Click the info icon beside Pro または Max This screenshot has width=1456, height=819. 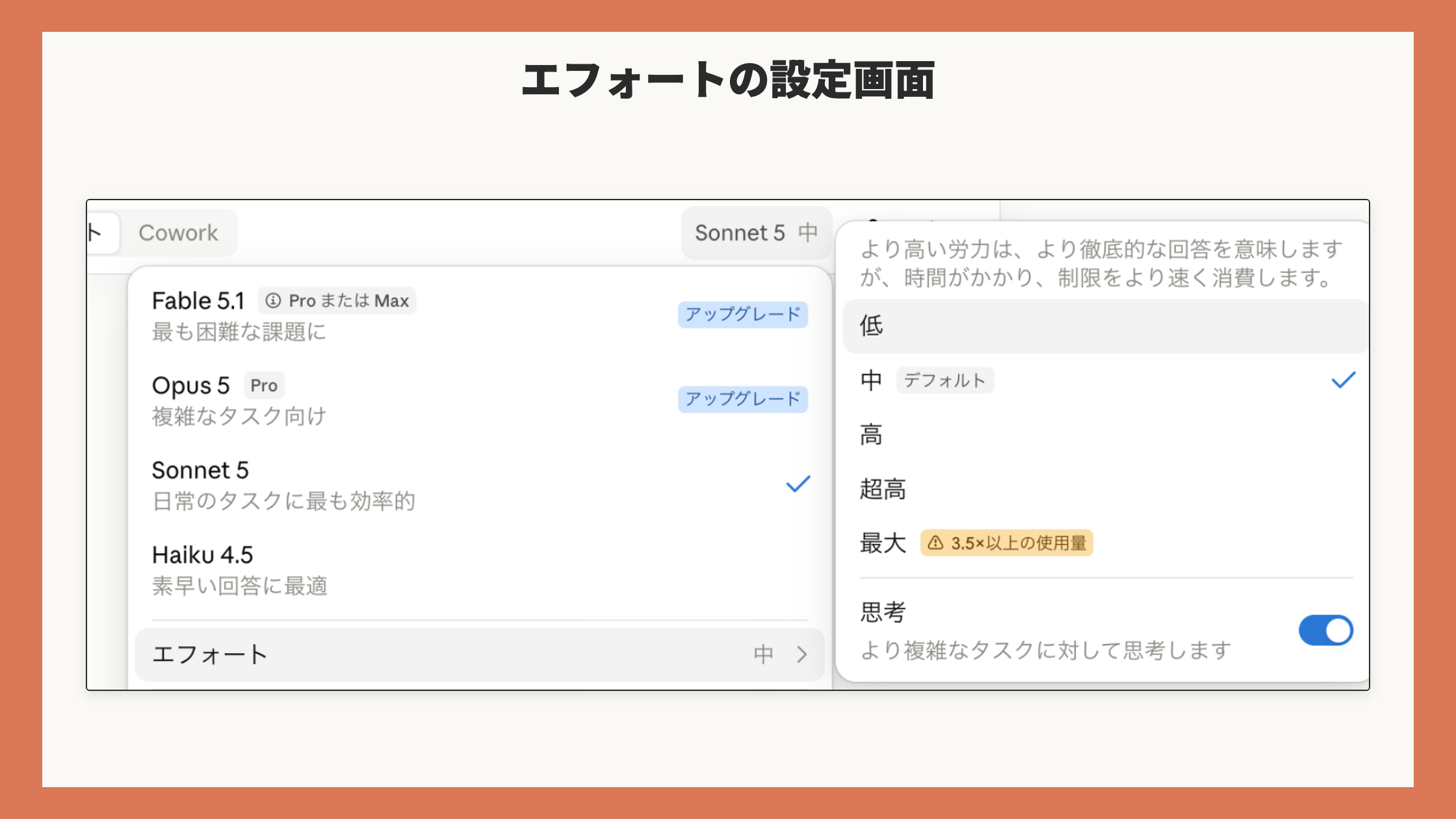point(274,301)
